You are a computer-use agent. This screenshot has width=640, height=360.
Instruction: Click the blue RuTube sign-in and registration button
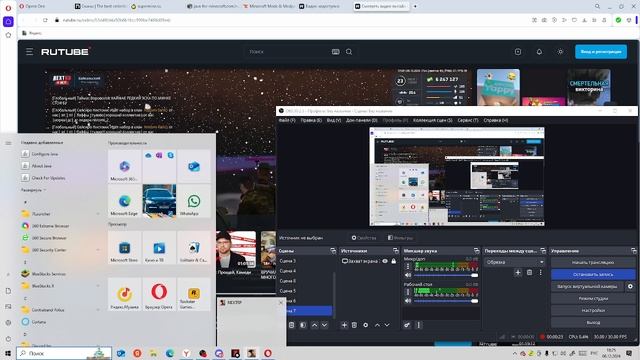(601, 52)
